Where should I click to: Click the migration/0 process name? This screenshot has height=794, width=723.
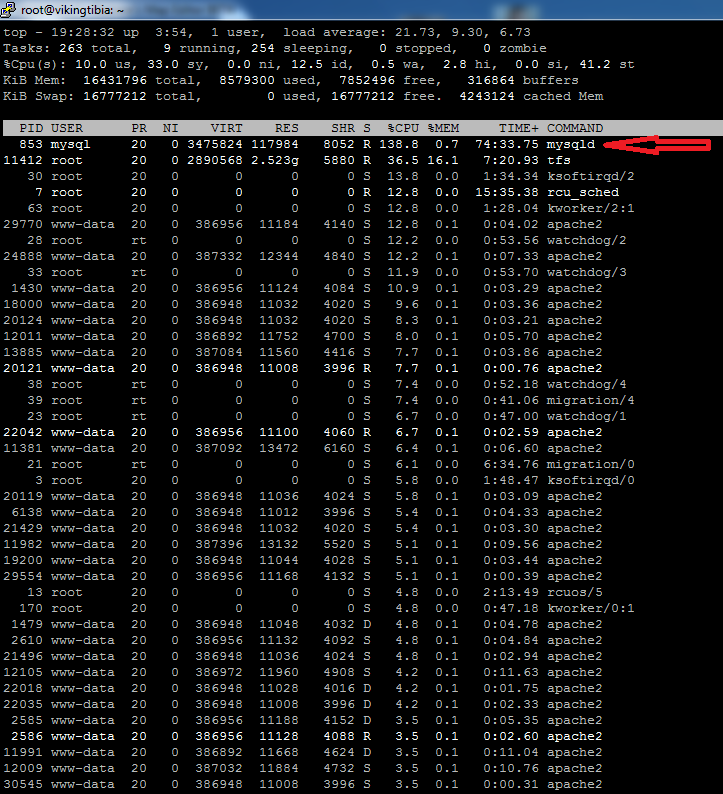tap(590, 464)
